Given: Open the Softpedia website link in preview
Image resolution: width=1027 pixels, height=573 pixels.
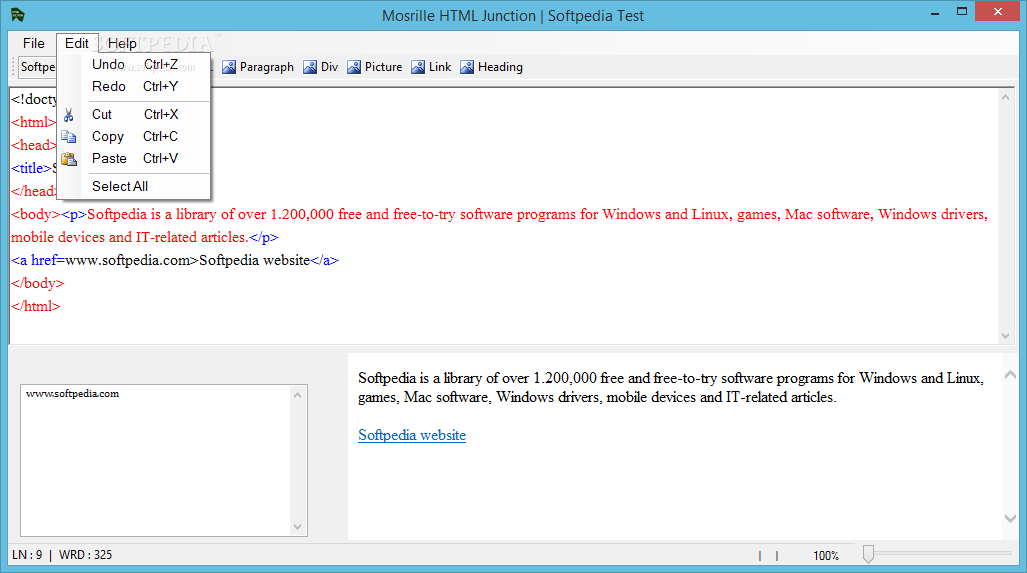Looking at the screenshot, I should click(x=412, y=435).
